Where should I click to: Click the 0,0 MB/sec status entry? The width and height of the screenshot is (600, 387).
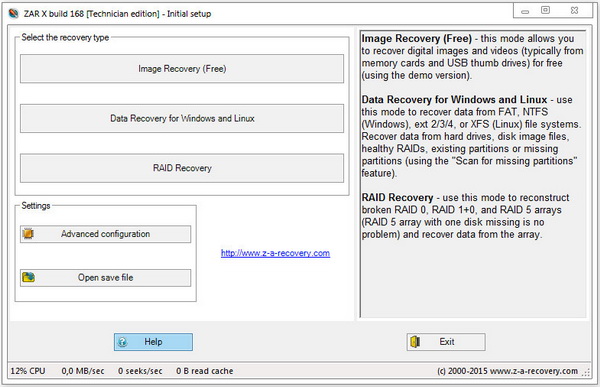point(83,371)
